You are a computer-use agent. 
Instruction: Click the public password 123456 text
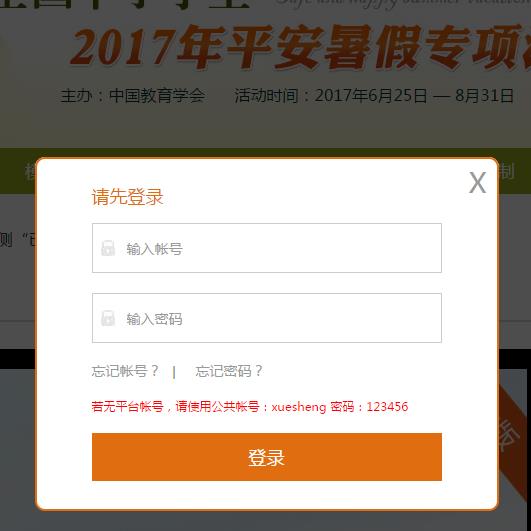tap(387, 406)
